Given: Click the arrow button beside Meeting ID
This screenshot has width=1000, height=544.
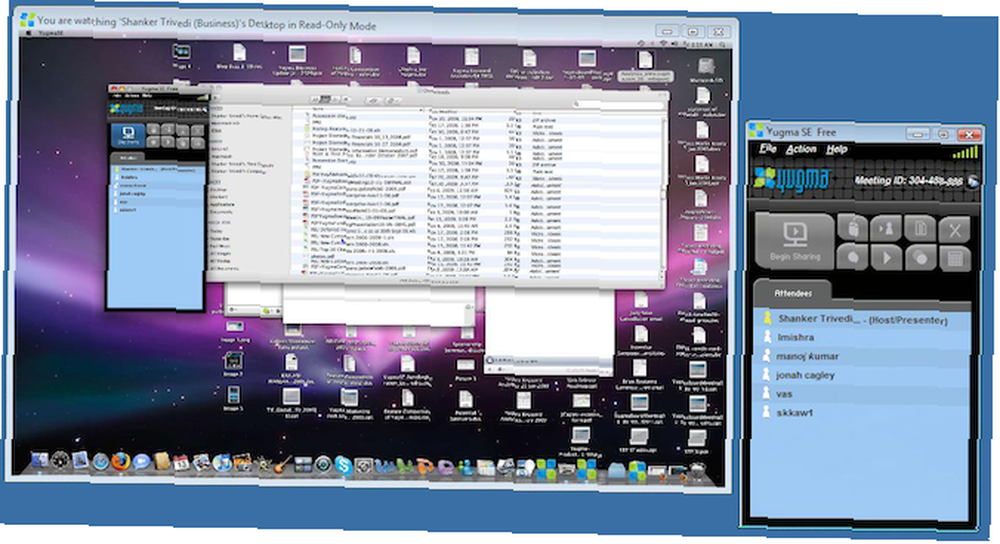Looking at the screenshot, I should [x=973, y=182].
